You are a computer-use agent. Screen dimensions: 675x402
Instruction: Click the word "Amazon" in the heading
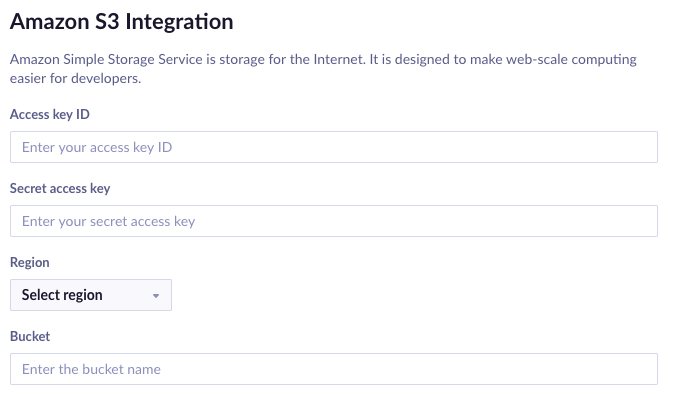click(x=48, y=20)
